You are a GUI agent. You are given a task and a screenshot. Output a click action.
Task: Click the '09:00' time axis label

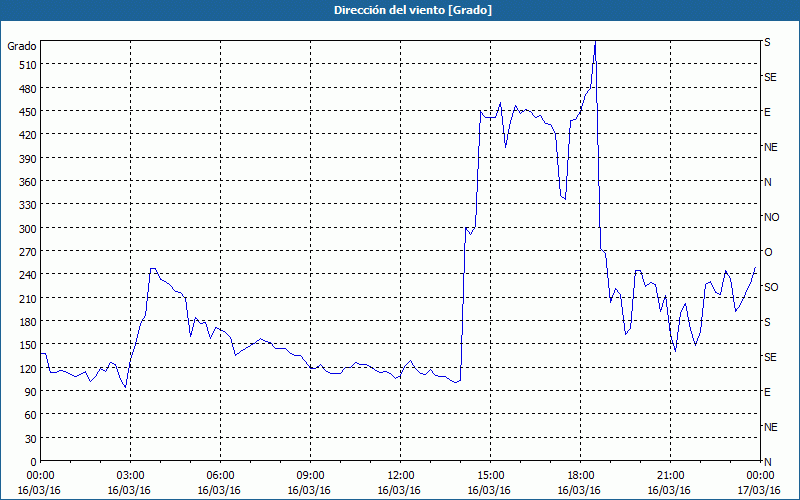click(310, 476)
